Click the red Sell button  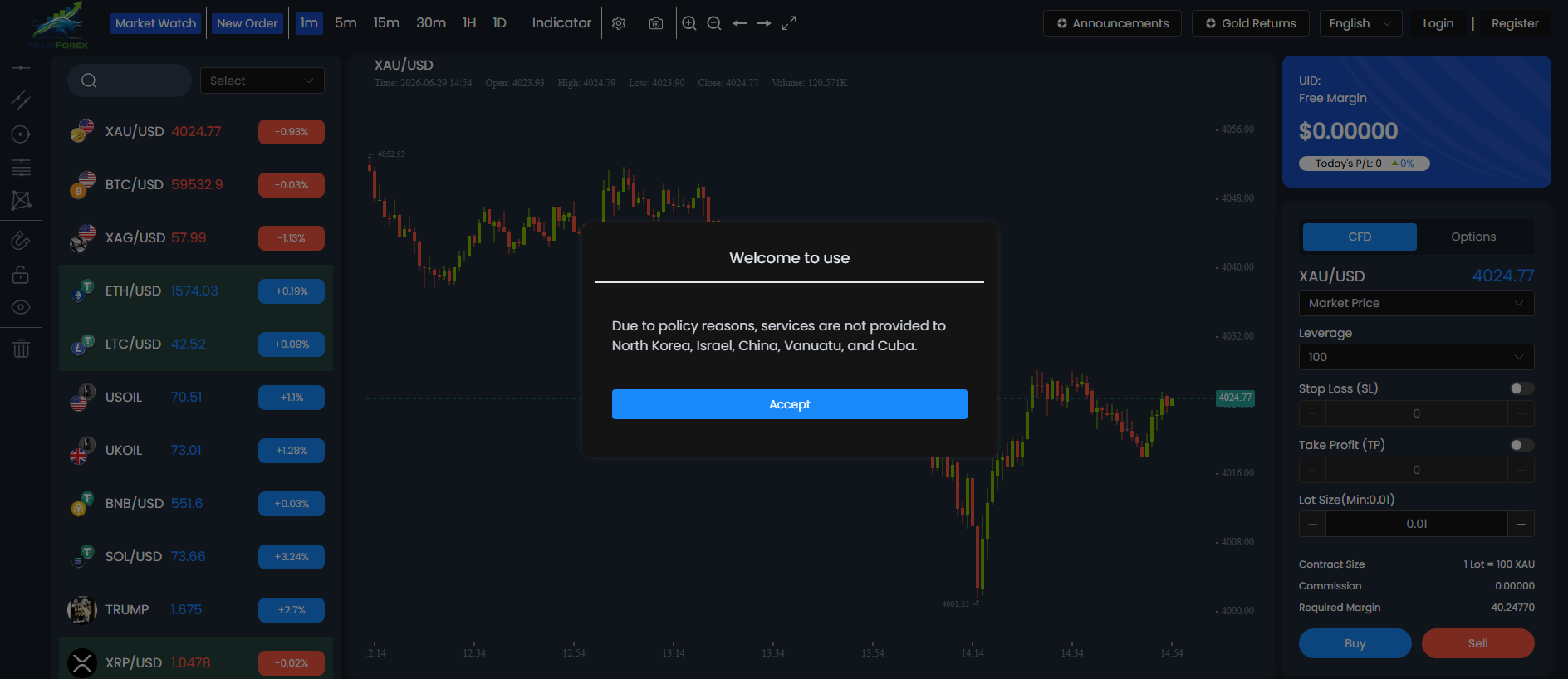click(x=1477, y=643)
